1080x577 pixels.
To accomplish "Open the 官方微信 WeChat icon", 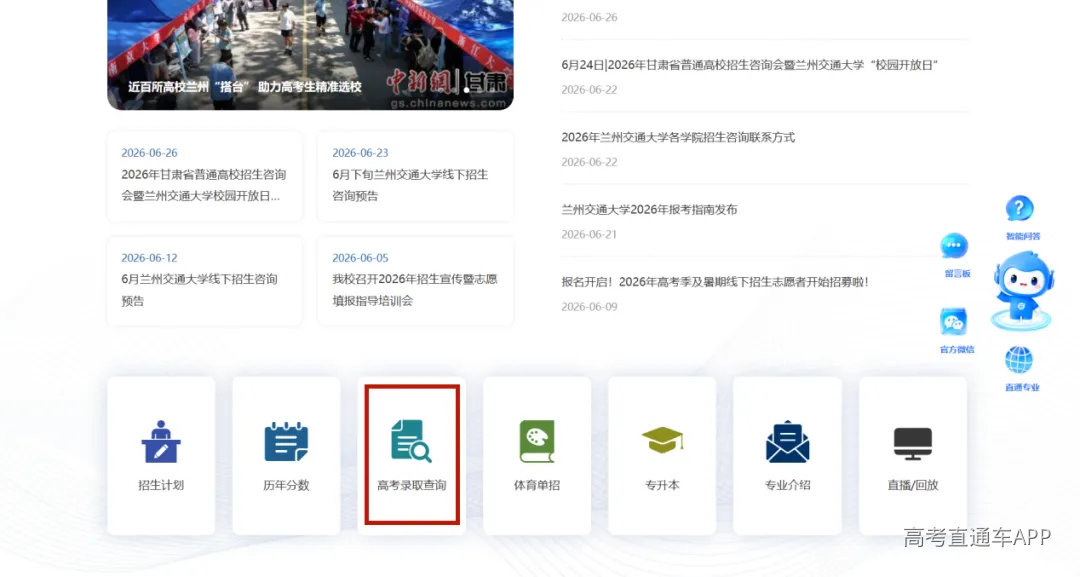I will pos(954,322).
